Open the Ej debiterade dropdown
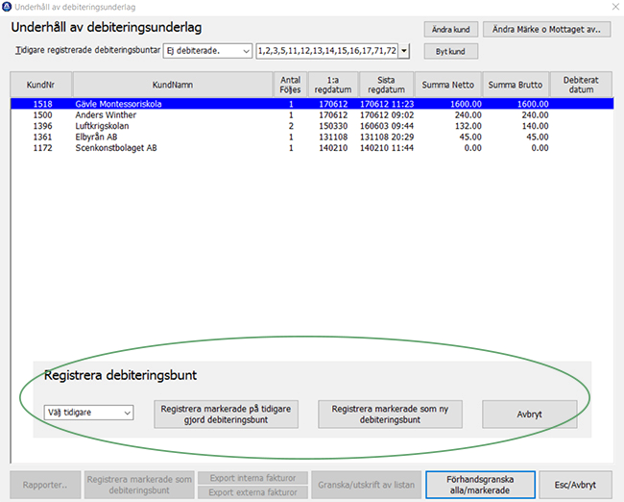This screenshot has width=624, height=502. point(207,51)
